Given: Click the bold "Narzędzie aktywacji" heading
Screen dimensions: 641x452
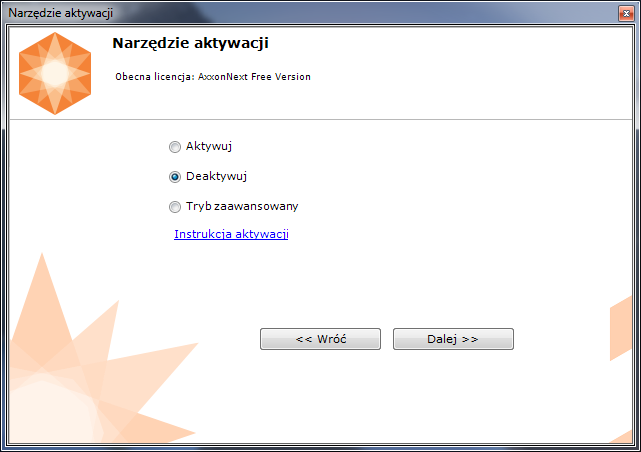Looking at the screenshot, I should 190,43.
